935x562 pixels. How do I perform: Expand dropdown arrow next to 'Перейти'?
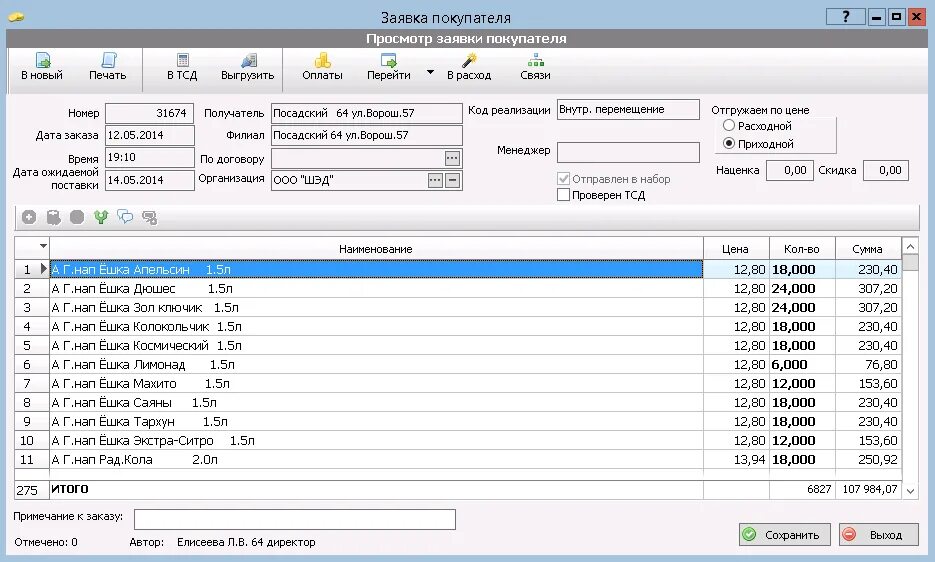coord(431,72)
